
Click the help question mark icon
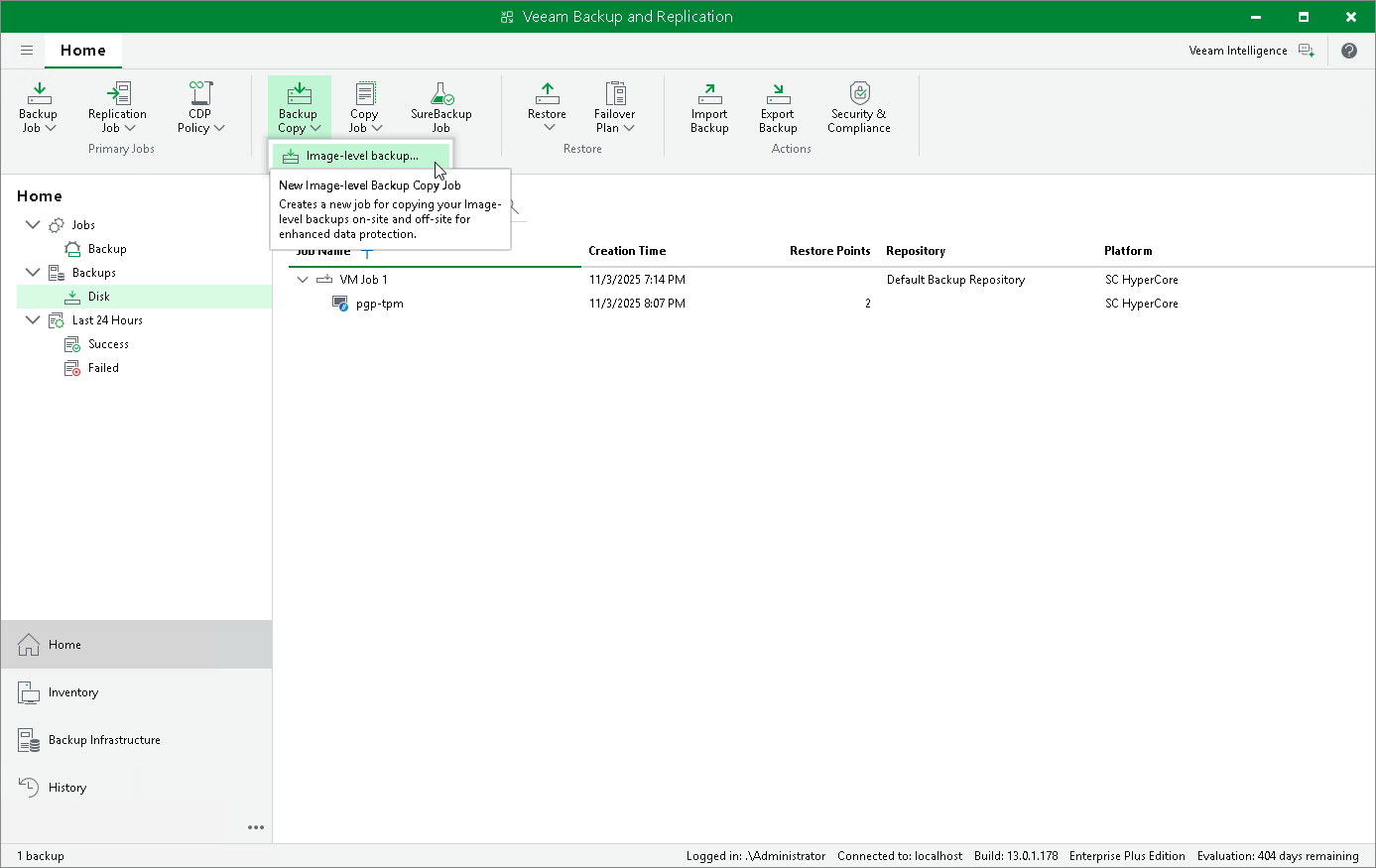tap(1349, 51)
